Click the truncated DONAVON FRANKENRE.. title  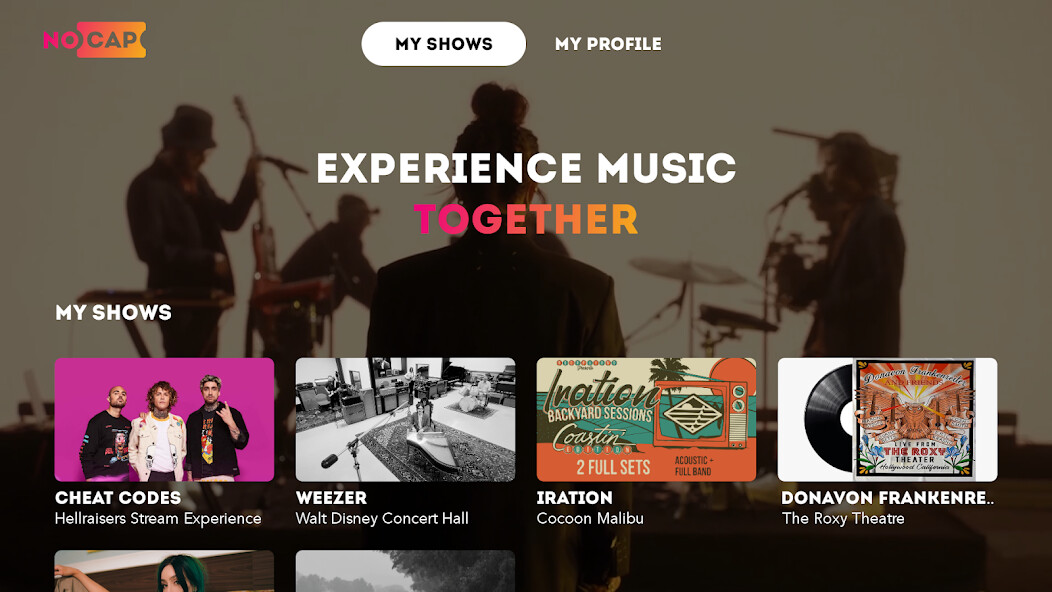[888, 497]
